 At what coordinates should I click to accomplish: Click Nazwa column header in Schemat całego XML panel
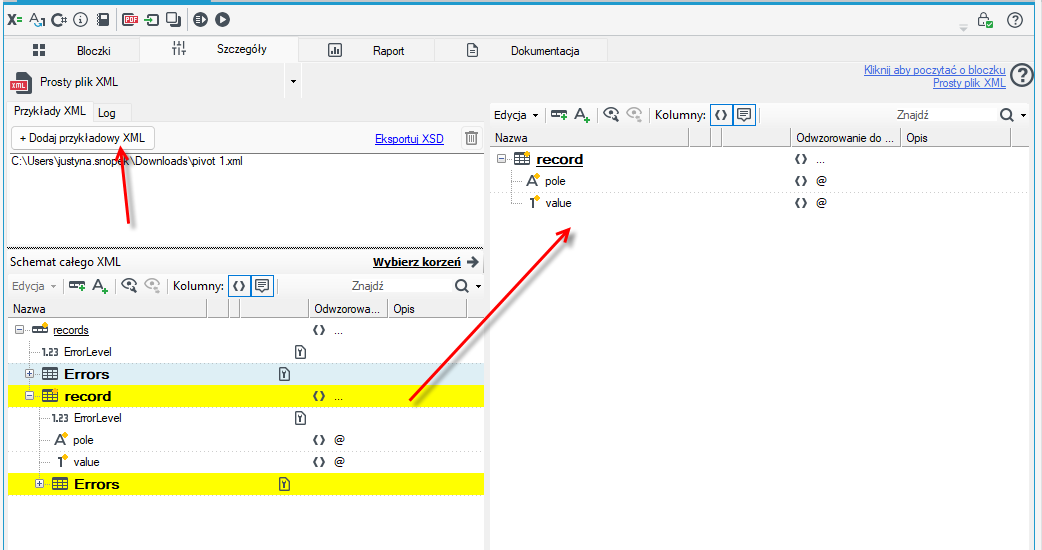tap(108, 309)
